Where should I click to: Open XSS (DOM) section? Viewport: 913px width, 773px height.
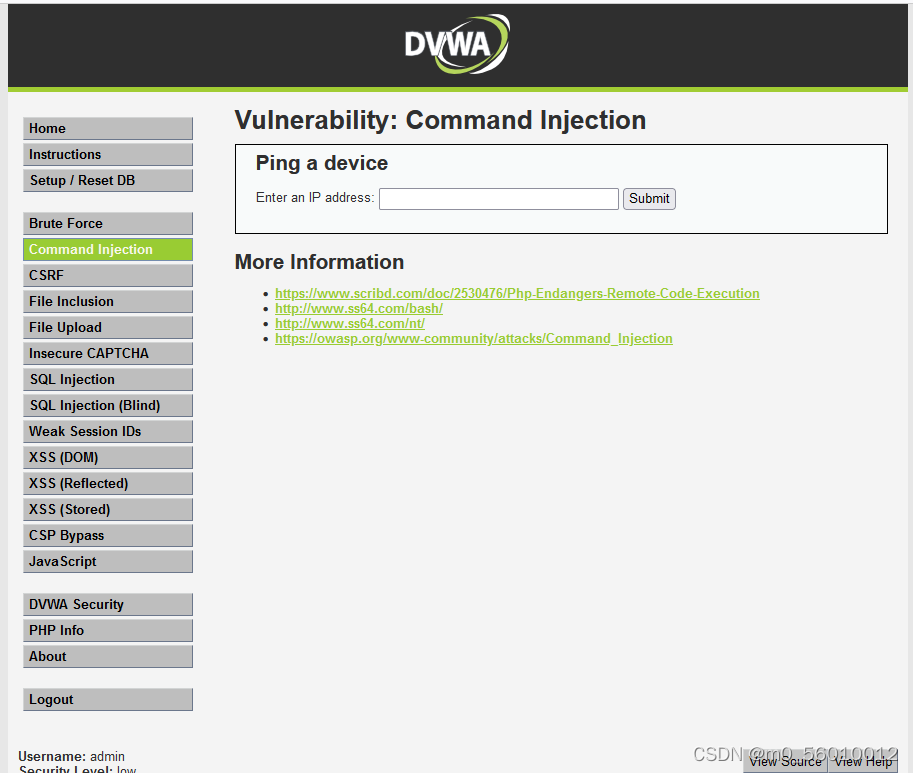click(x=108, y=458)
